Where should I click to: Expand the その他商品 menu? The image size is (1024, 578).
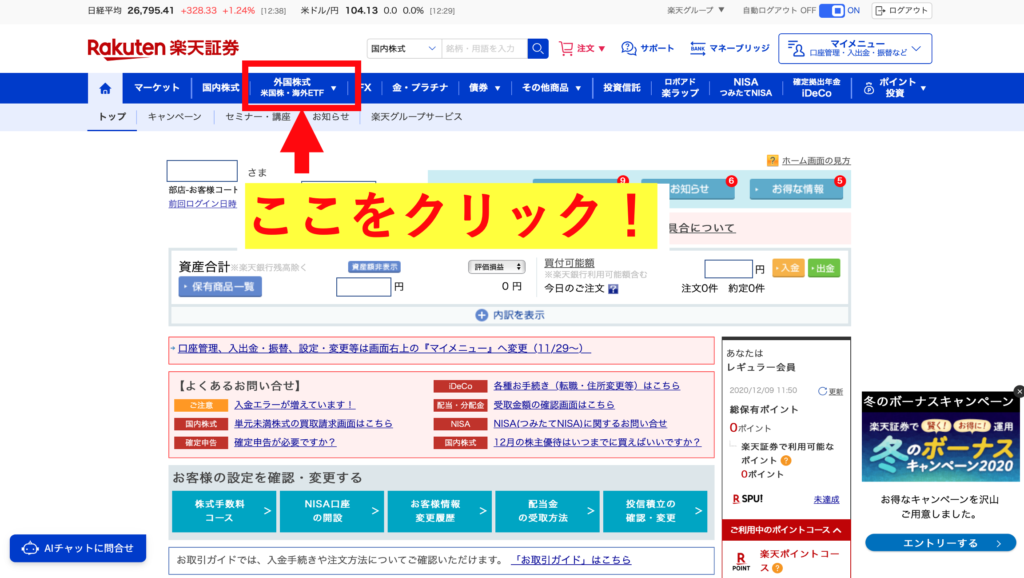[x=551, y=88]
